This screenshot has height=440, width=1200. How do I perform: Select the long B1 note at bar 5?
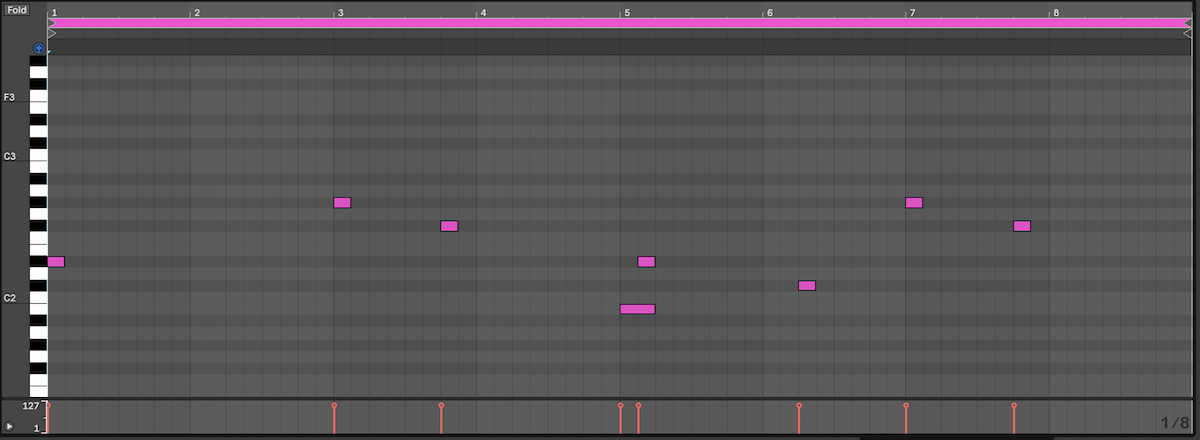point(637,309)
